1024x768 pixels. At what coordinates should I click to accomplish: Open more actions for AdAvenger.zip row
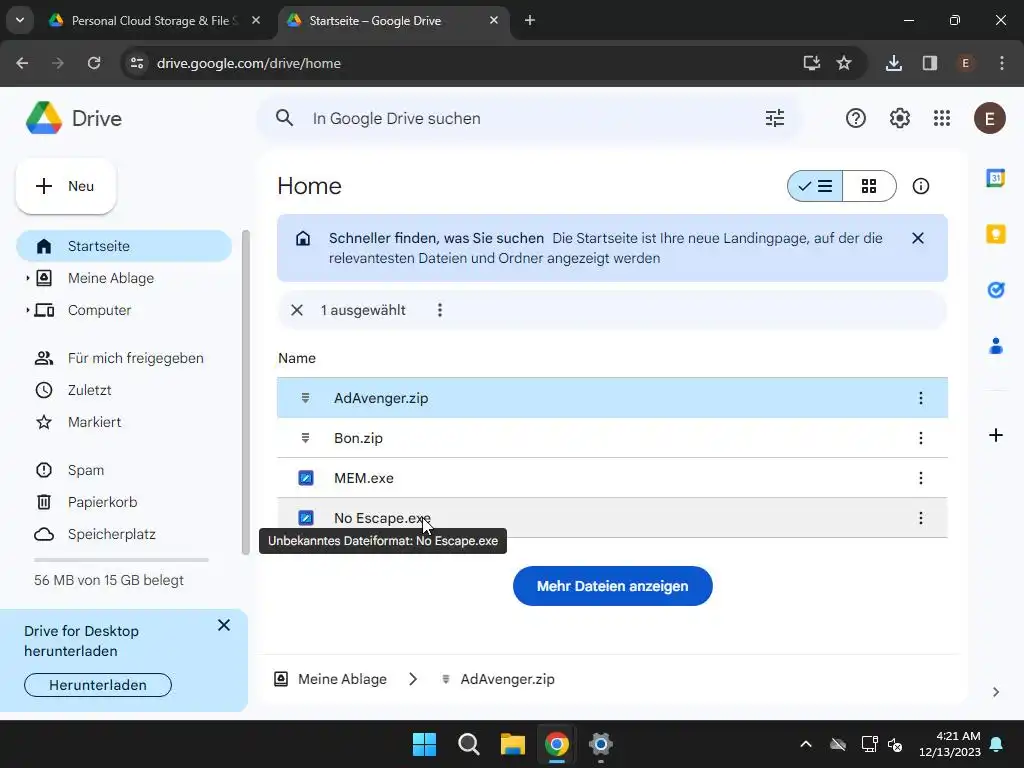point(921,398)
